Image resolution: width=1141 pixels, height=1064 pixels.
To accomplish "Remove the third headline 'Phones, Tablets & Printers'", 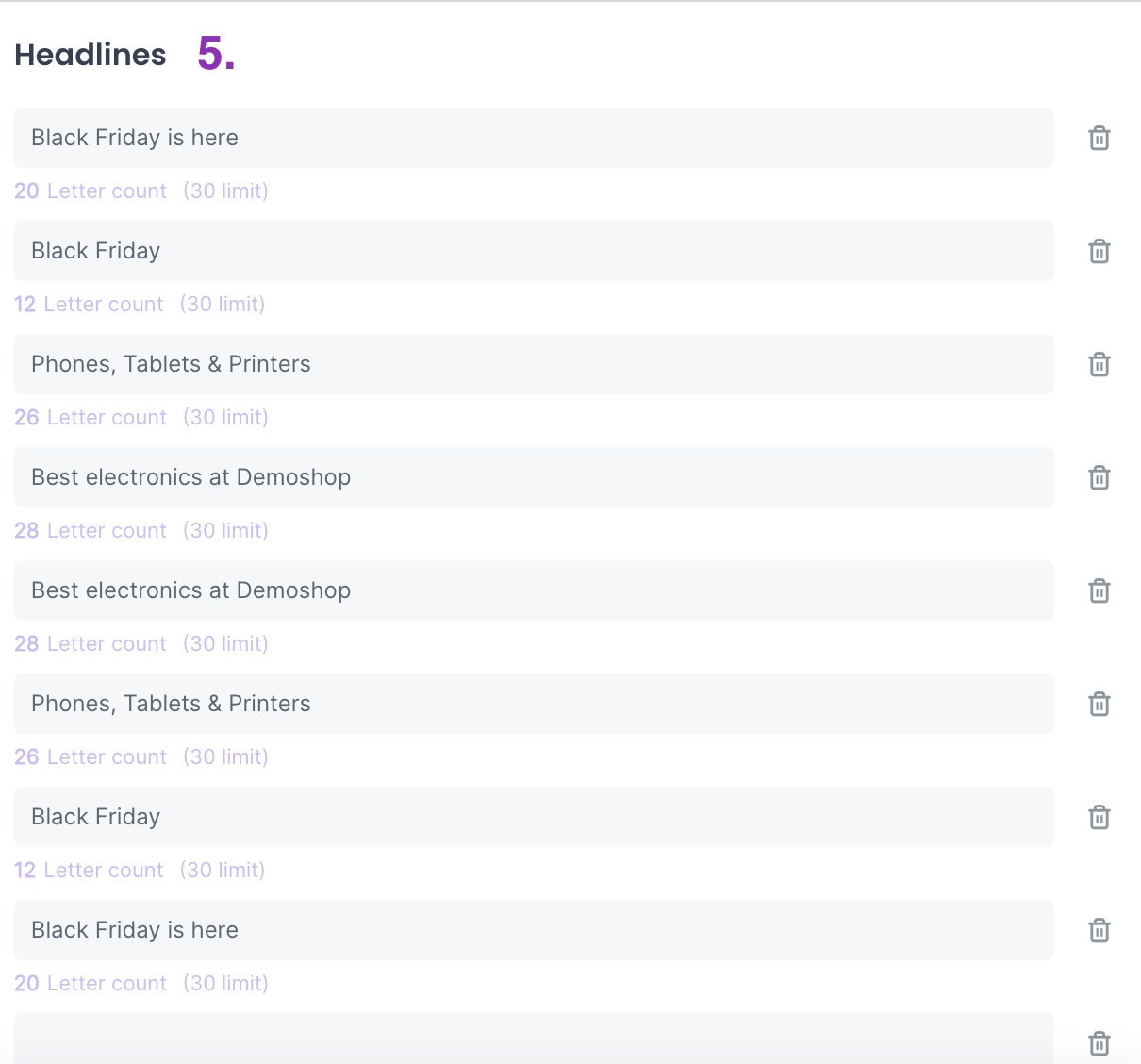I will coord(1099,364).
